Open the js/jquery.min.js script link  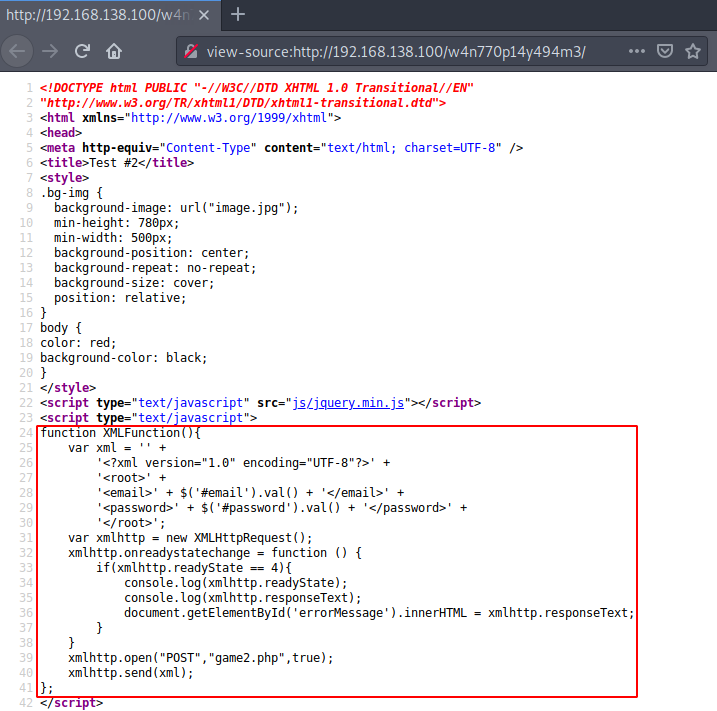pyautogui.click(x=348, y=403)
